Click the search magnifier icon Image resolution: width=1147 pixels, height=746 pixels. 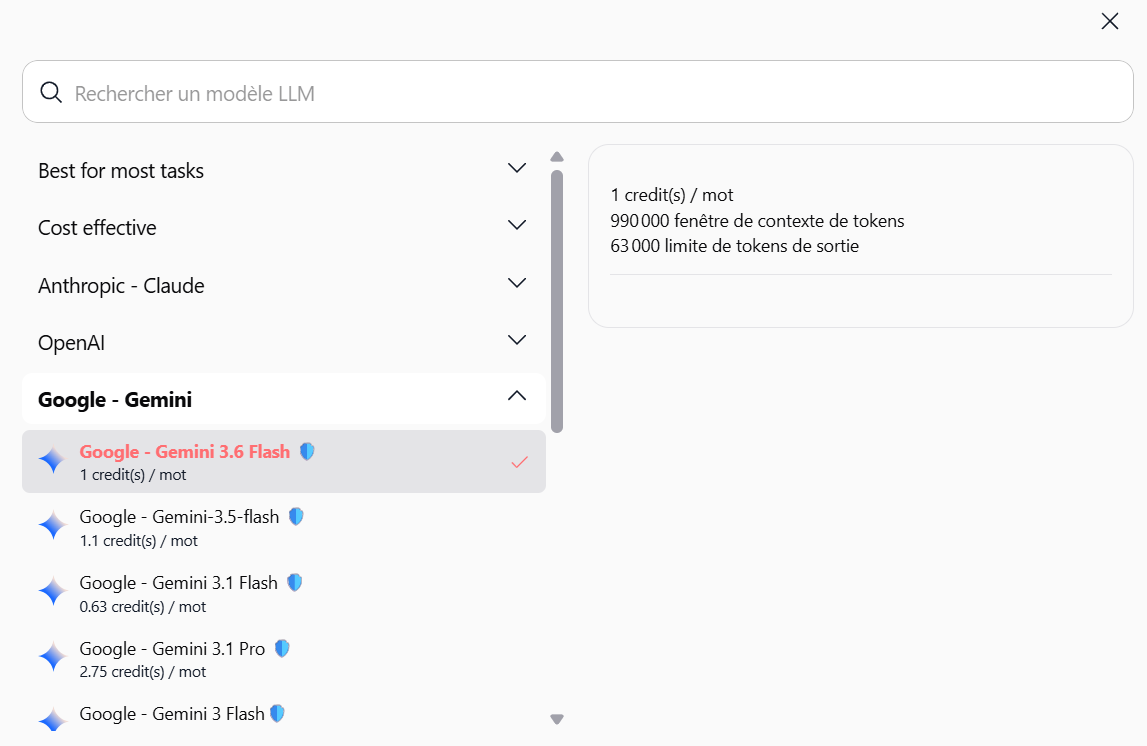50,92
